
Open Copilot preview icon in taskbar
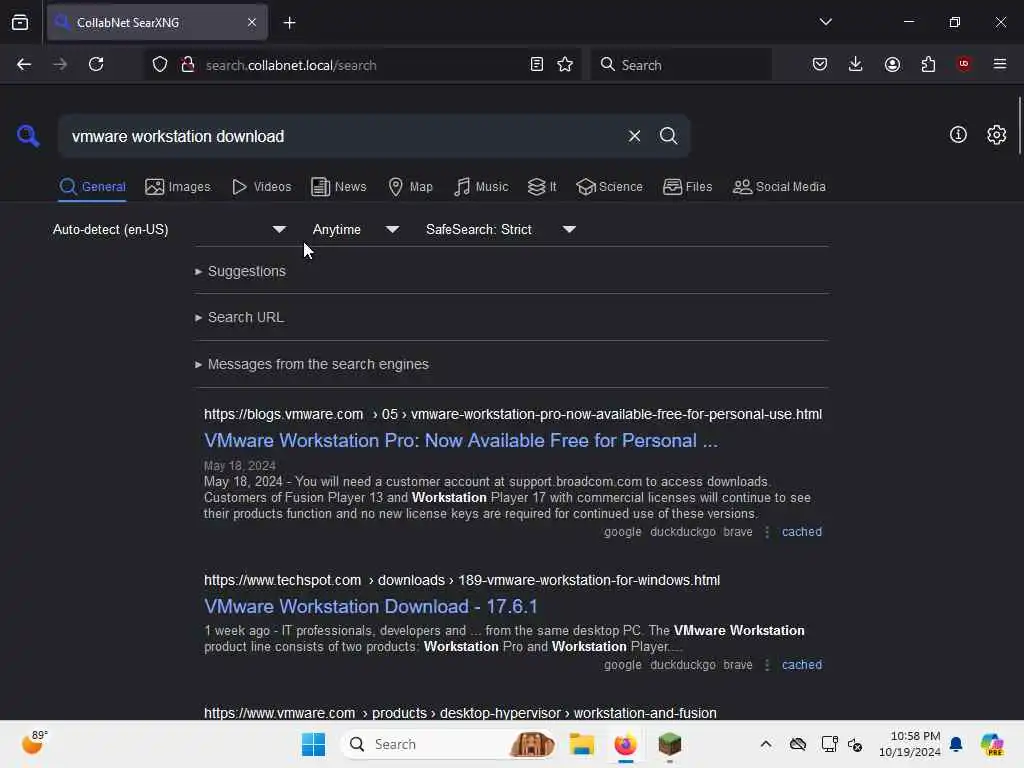(x=992, y=744)
